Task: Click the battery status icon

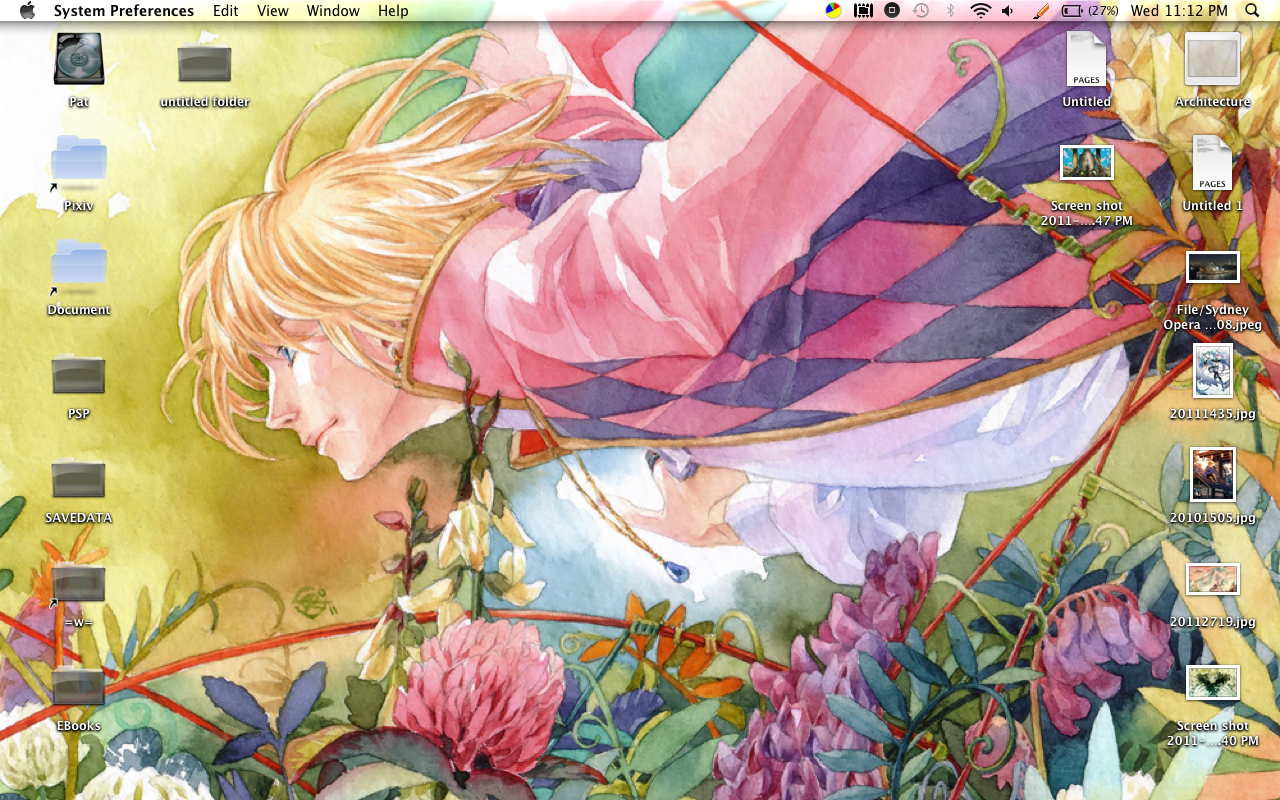Action: [1072, 11]
